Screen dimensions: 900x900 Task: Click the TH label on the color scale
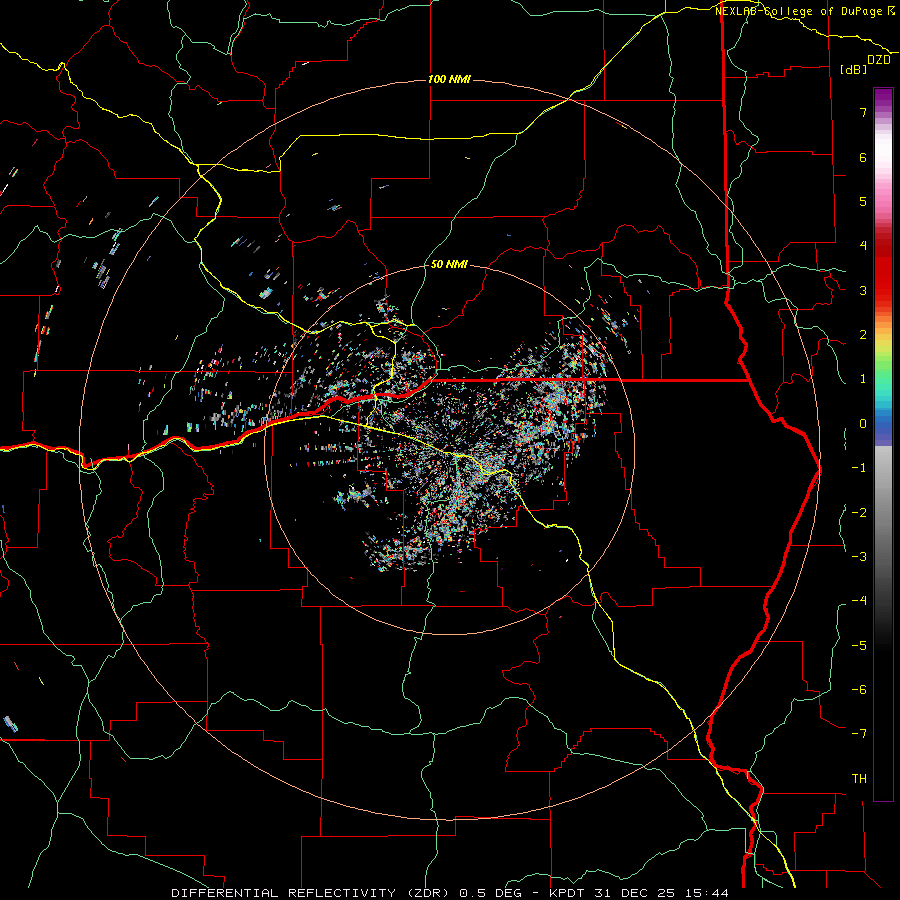(859, 779)
